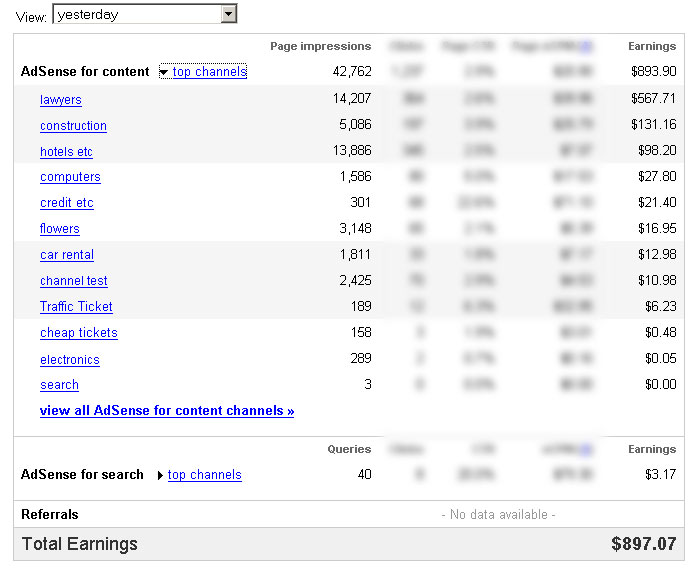Open the construction channel link
This screenshot has width=695, height=568.
pyautogui.click(x=73, y=126)
